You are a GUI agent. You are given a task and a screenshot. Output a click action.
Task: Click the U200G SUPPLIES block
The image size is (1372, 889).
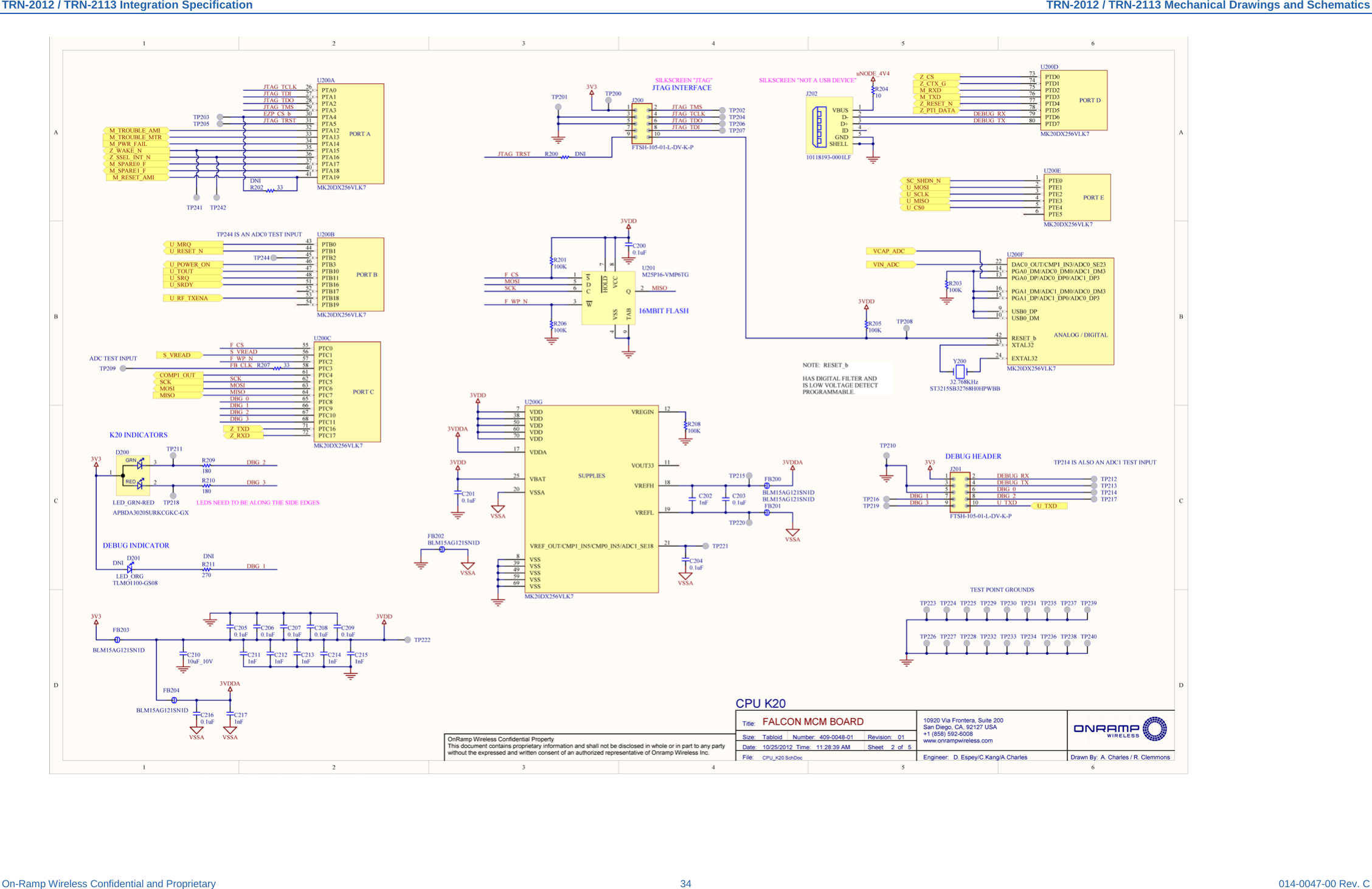pyautogui.click(x=591, y=499)
